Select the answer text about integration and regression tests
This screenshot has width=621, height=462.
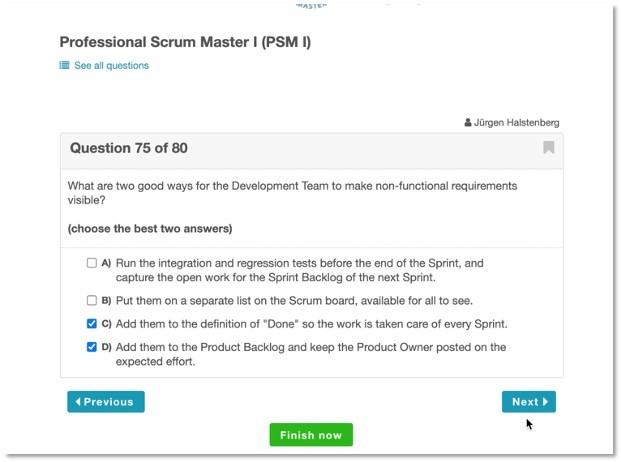pos(300,271)
